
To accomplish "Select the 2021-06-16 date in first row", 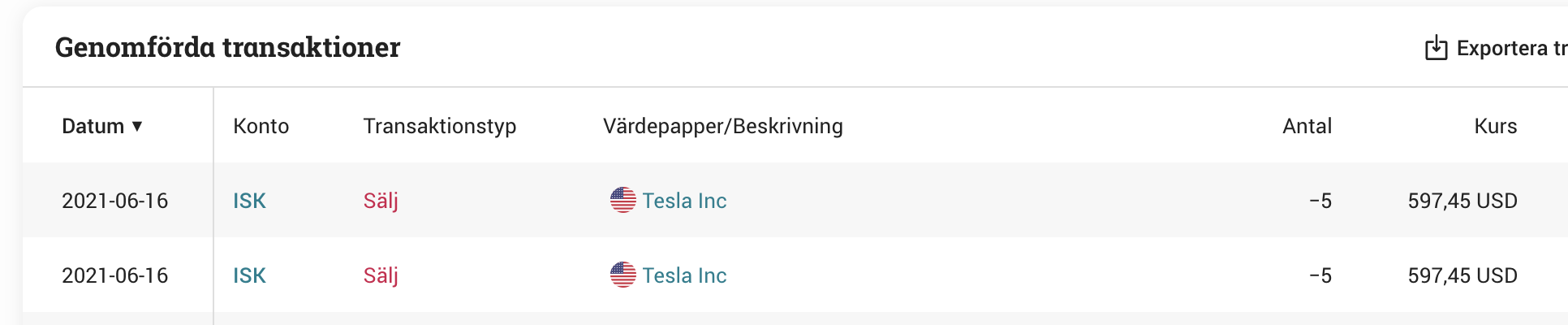I will coord(114,201).
